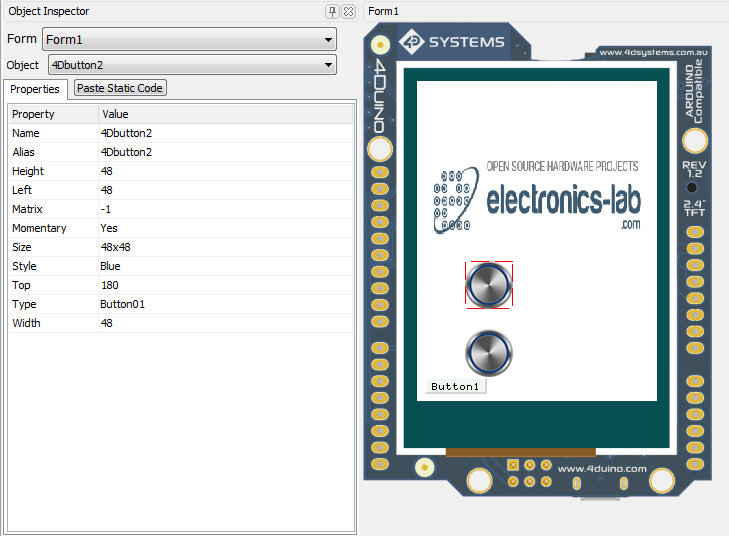The image size is (729, 536).
Task: Select the Name property row label
Action: coord(26,133)
